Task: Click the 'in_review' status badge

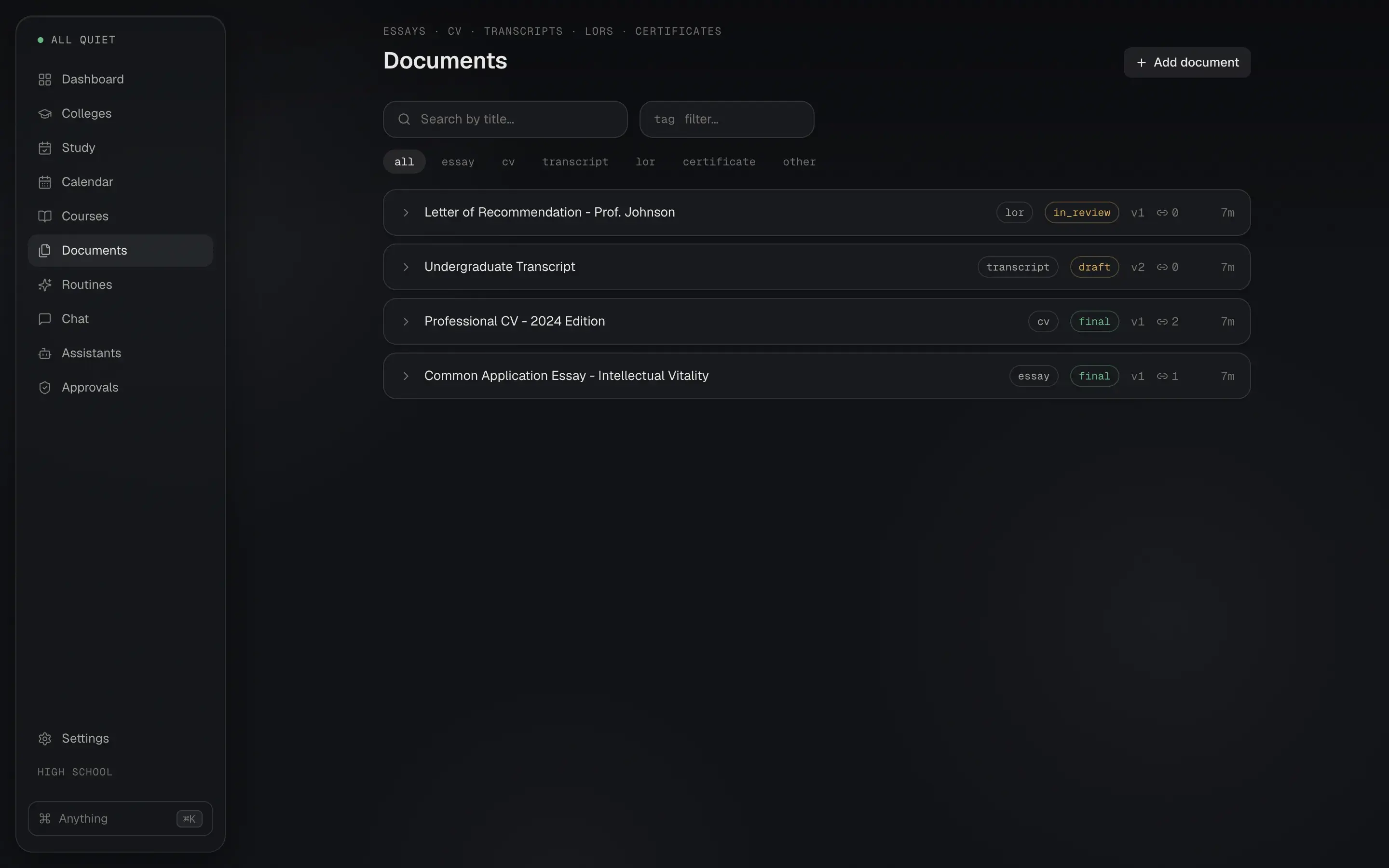Action: click(x=1081, y=212)
